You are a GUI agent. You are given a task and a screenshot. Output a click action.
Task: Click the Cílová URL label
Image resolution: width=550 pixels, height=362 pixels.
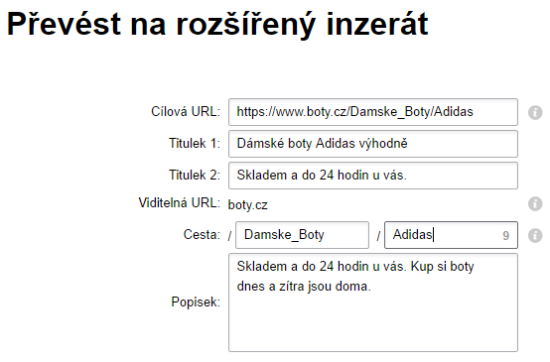pyautogui.click(x=186, y=112)
